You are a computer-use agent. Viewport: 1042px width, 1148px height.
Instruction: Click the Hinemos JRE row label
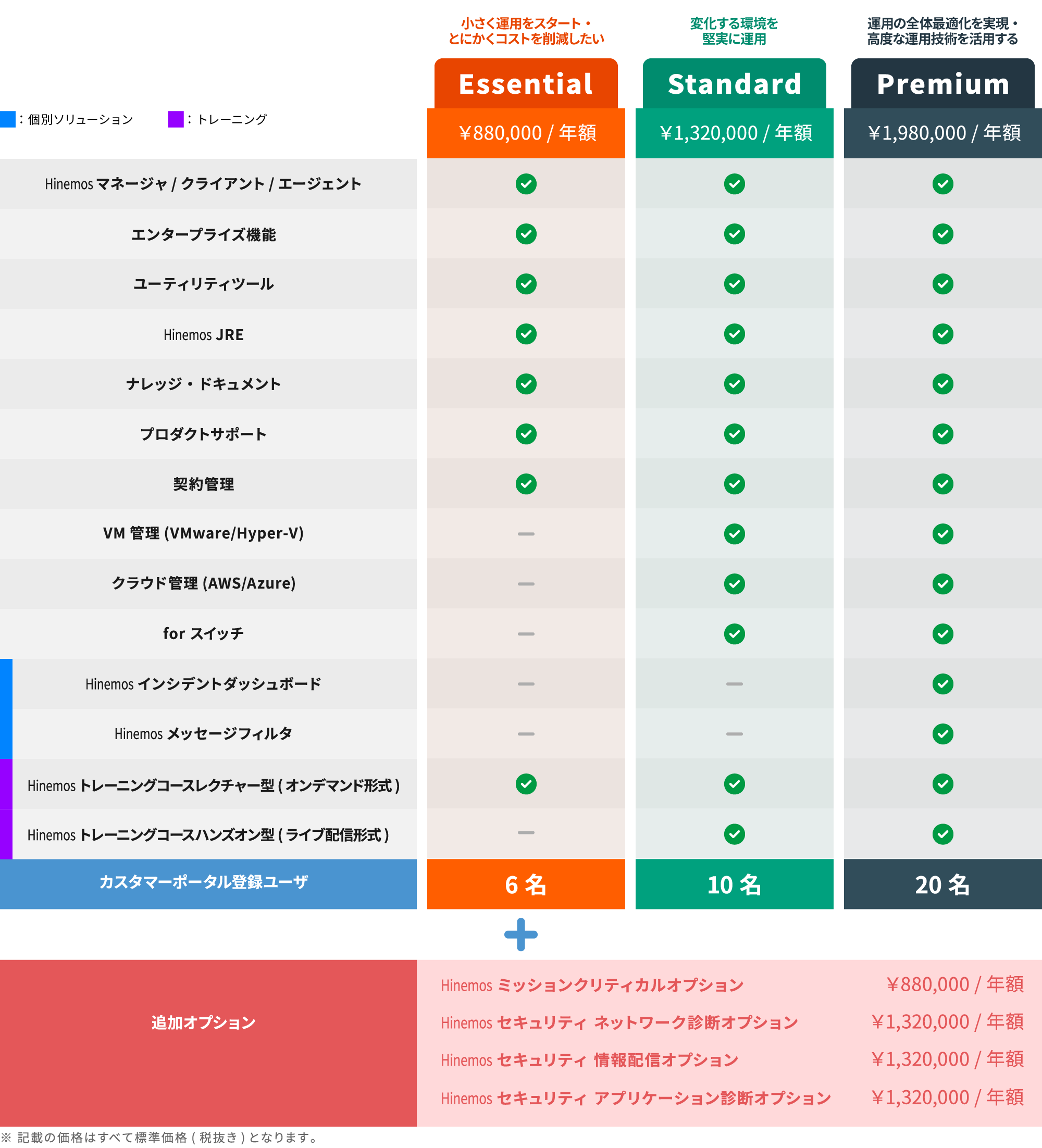(203, 335)
